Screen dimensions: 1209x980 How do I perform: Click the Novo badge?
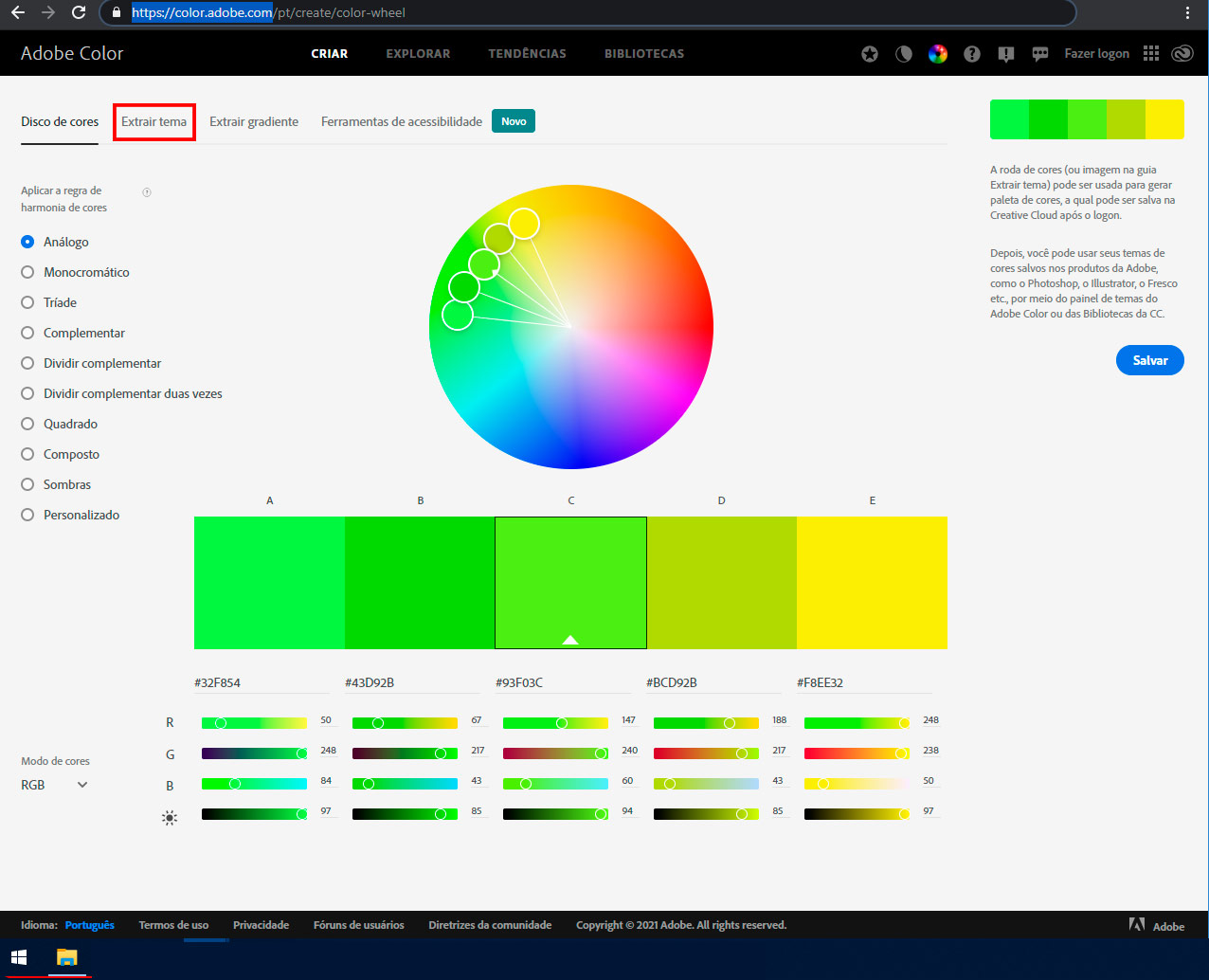pos(514,121)
